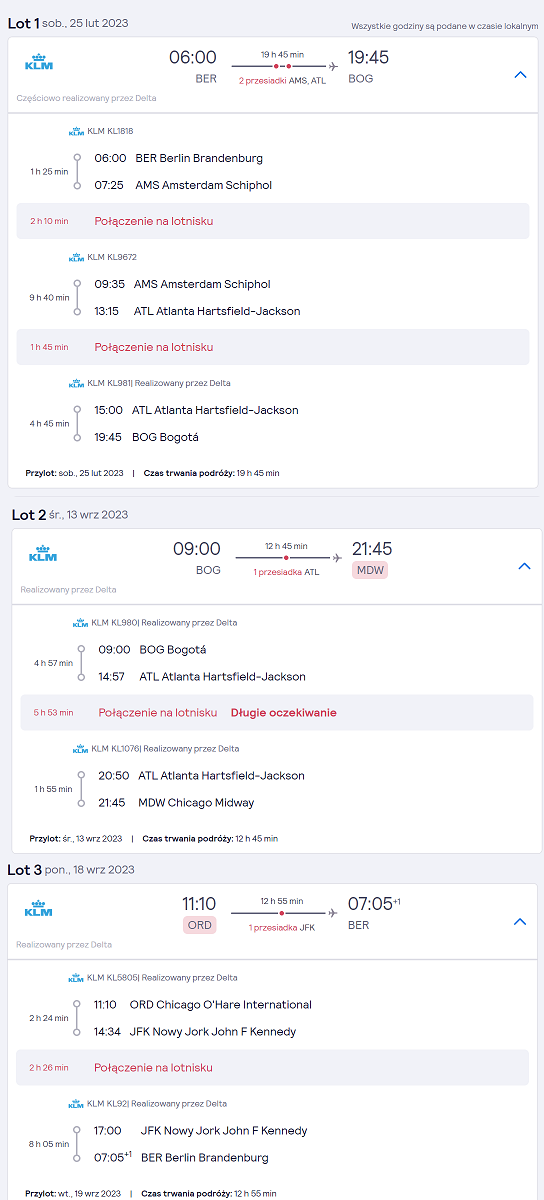Click small KLM icon beside KL5805
Image resolution: width=544 pixels, height=1200 pixels.
click(x=76, y=977)
